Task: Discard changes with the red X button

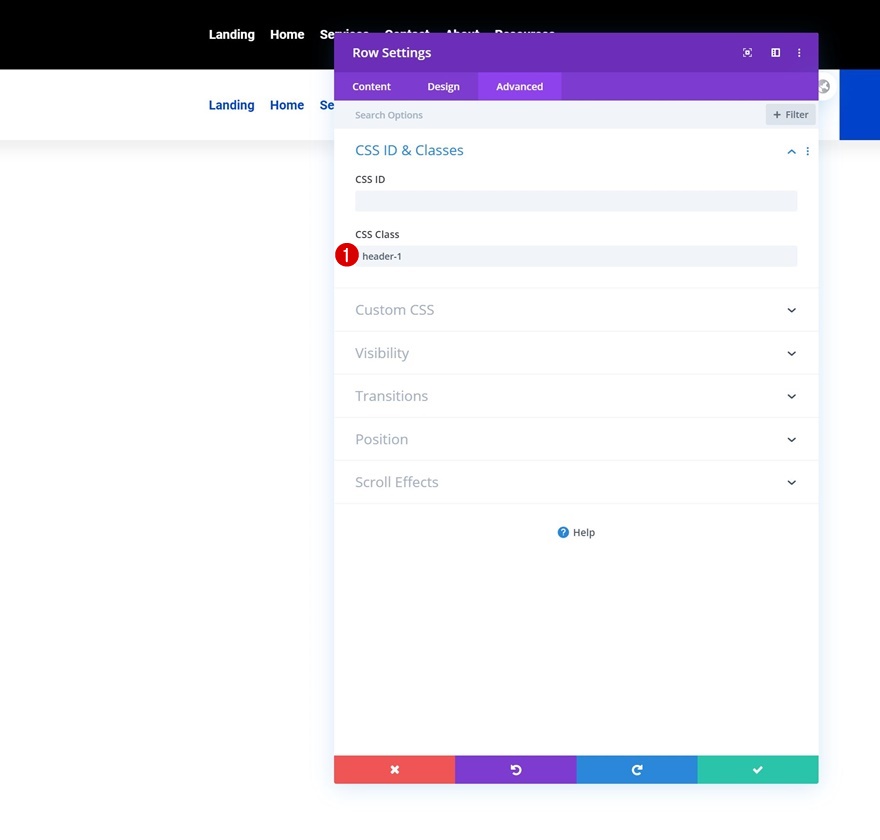Action: pyautogui.click(x=394, y=770)
